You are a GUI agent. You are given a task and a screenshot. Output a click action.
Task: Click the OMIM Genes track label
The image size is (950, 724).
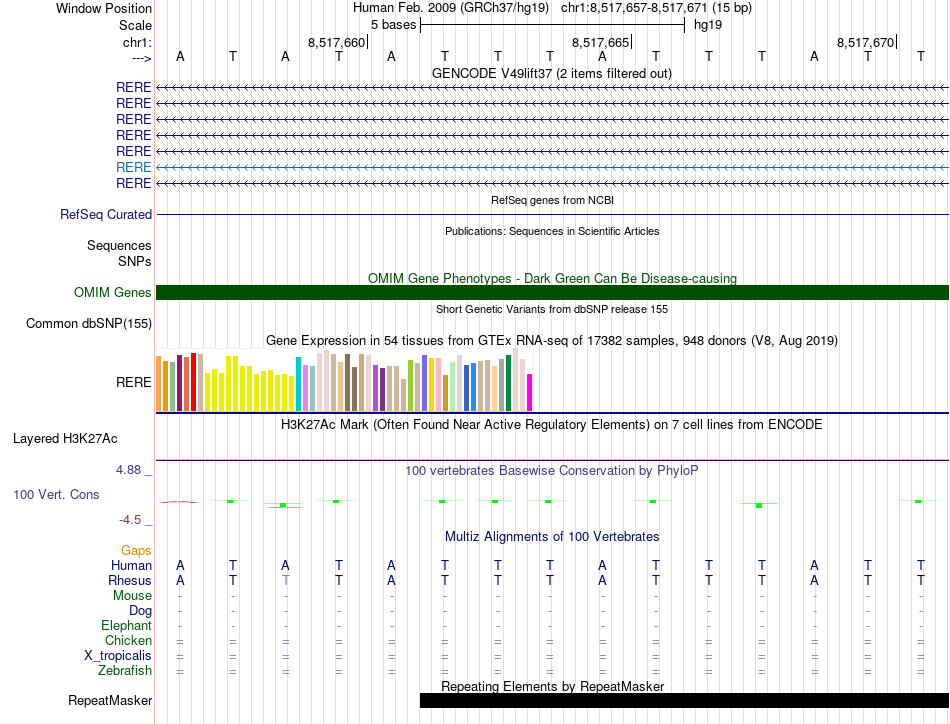[x=113, y=293]
